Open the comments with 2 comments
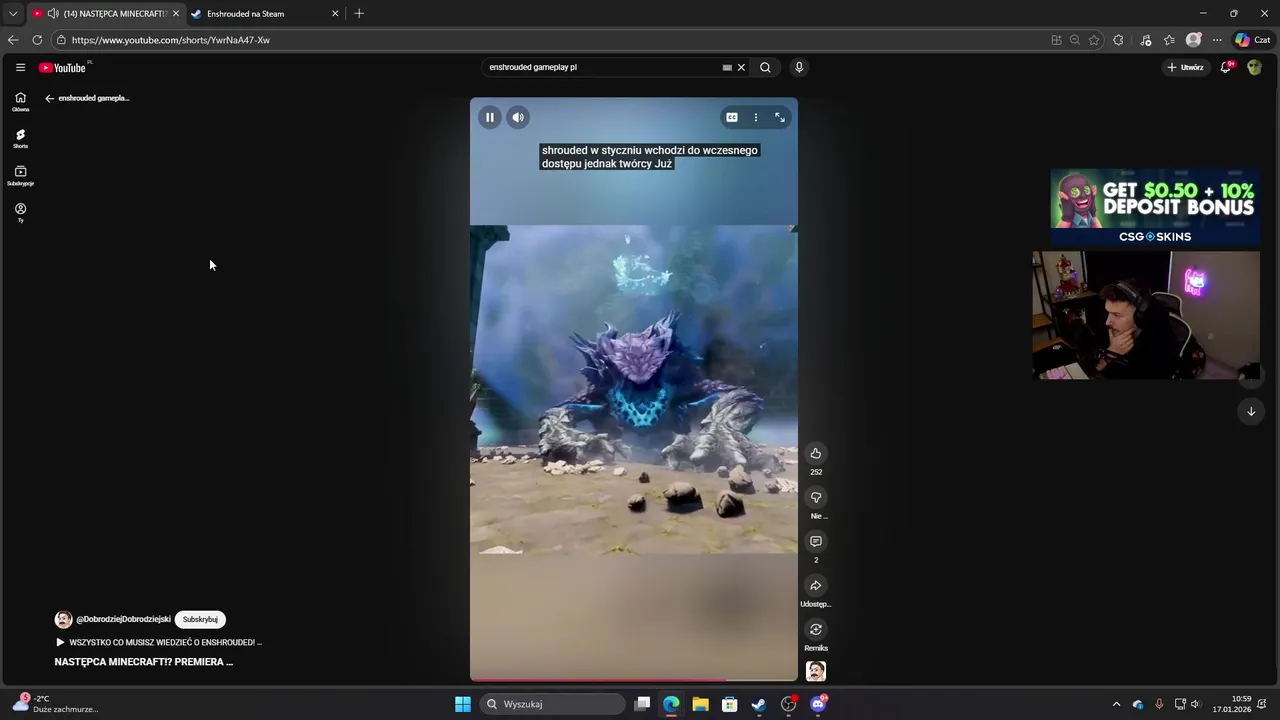1280x720 pixels. click(816, 541)
